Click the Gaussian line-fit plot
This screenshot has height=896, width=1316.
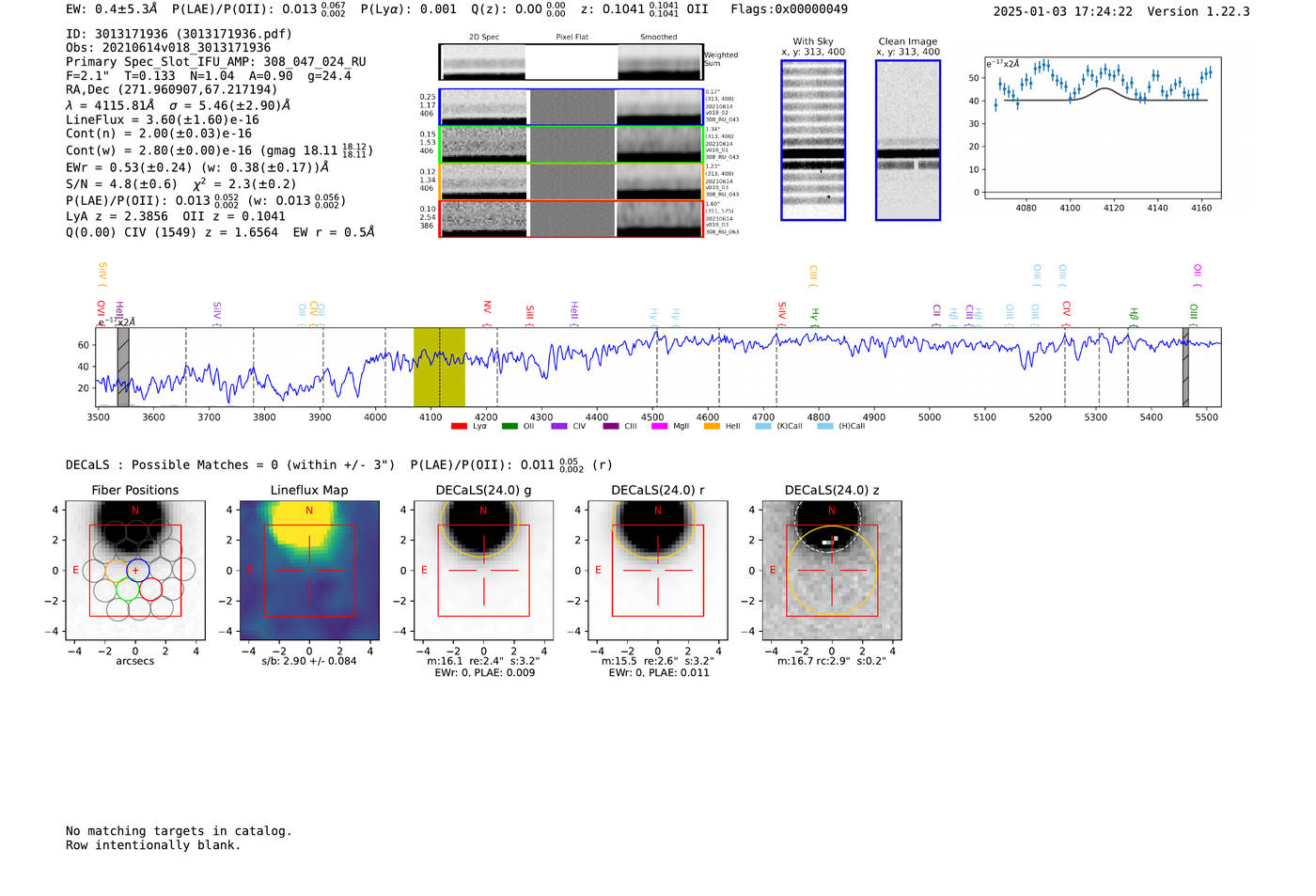(1102, 127)
